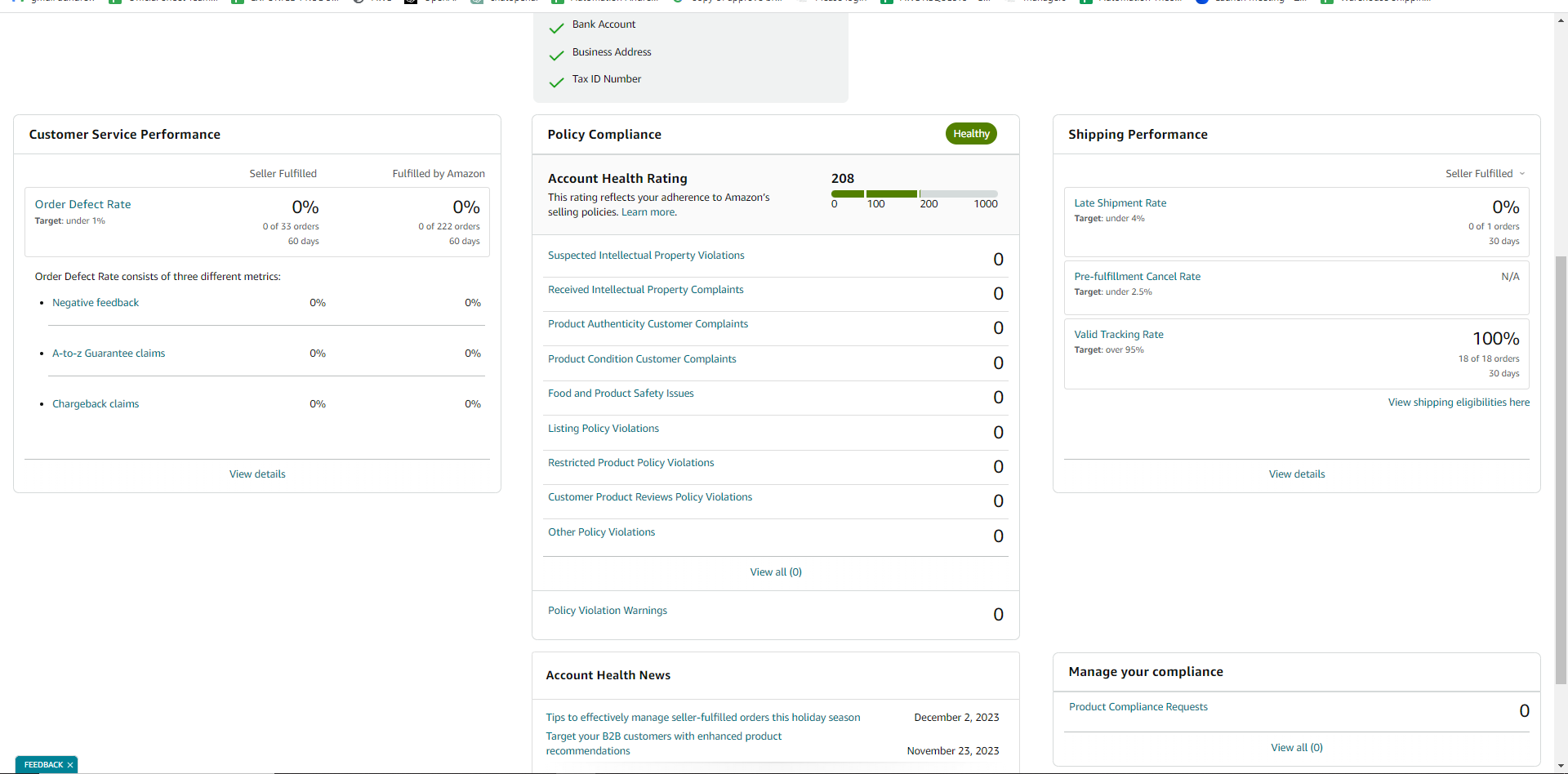Open Food and Product Safety Issues
The height and width of the screenshot is (774, 1568).
621,394
